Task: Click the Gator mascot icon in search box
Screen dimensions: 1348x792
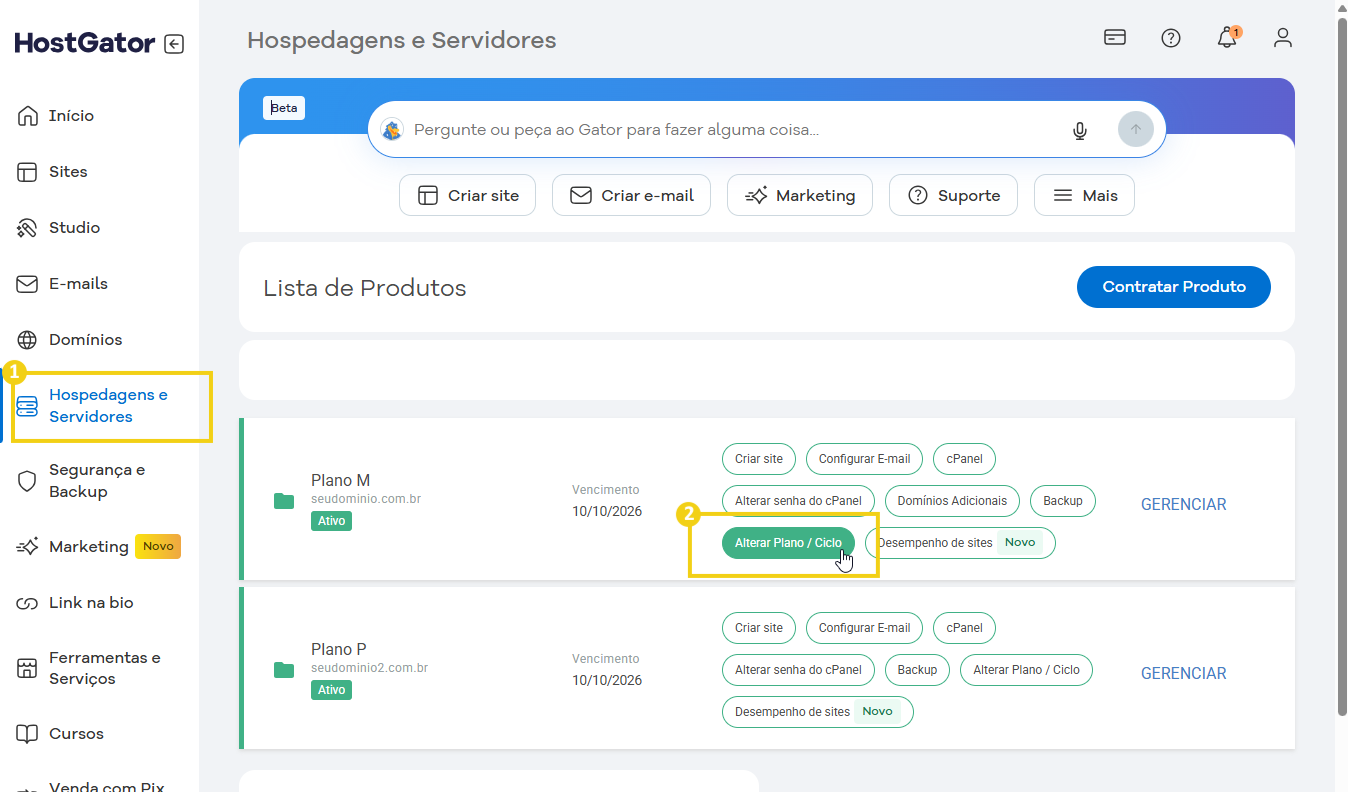Action: click(392, 130)
